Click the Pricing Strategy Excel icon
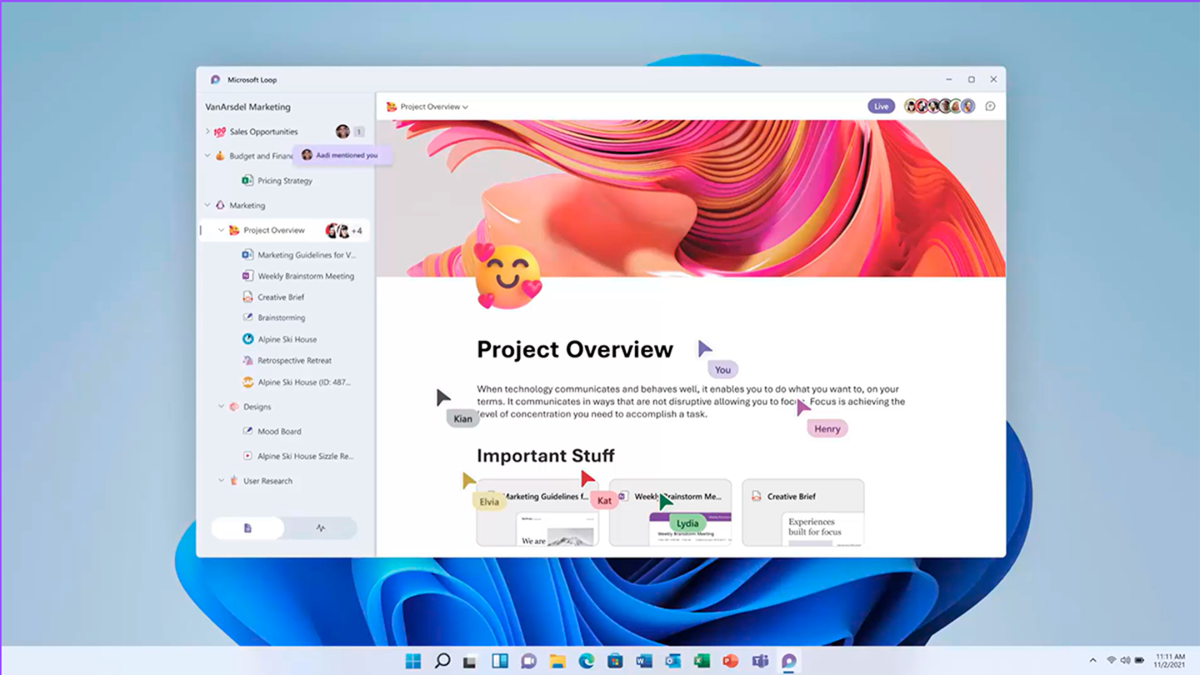The image size is (1200, 675). [247, 181]
